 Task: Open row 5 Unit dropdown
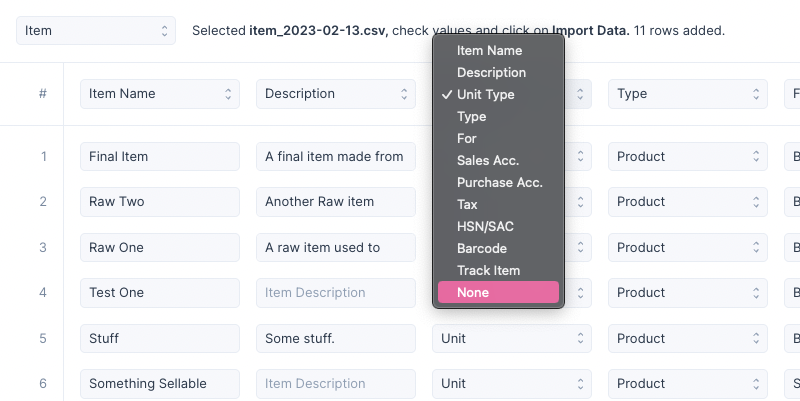[x=512, y=338]
